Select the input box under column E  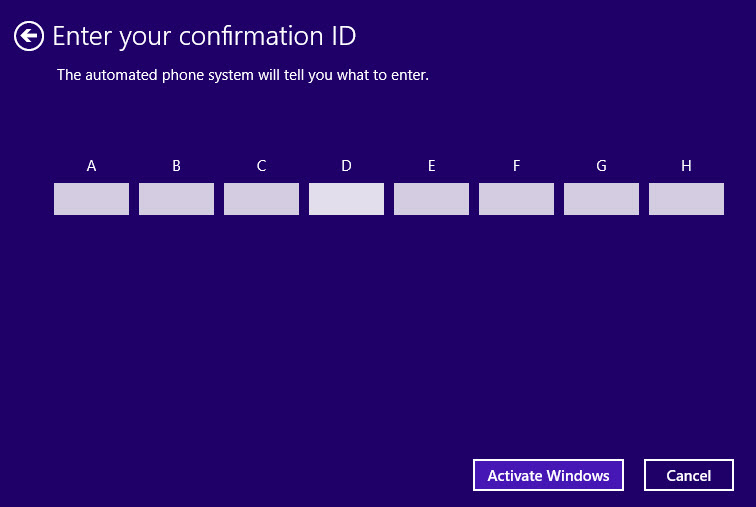[x=432, y=199]
